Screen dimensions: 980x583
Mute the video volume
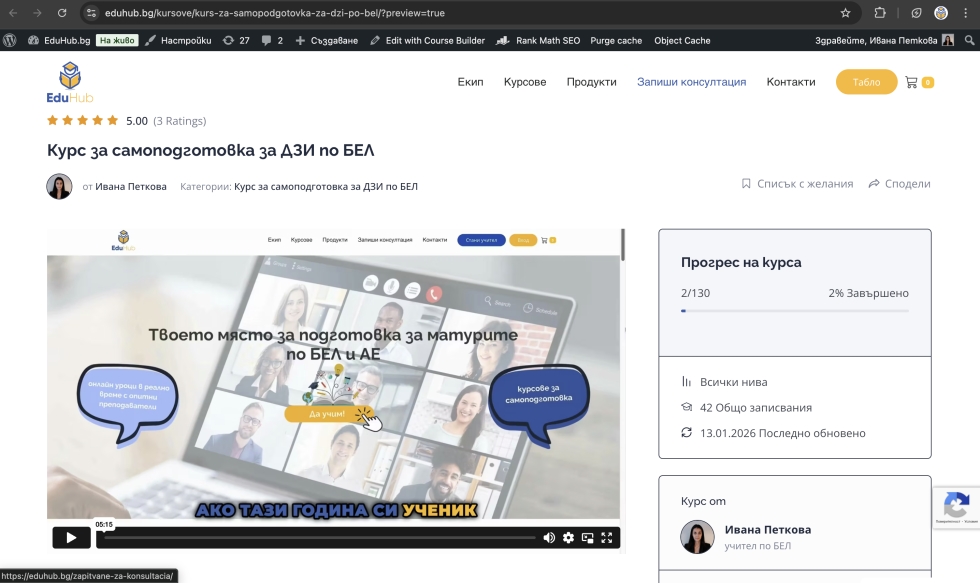pyautogui.click(x=549, y=537)
